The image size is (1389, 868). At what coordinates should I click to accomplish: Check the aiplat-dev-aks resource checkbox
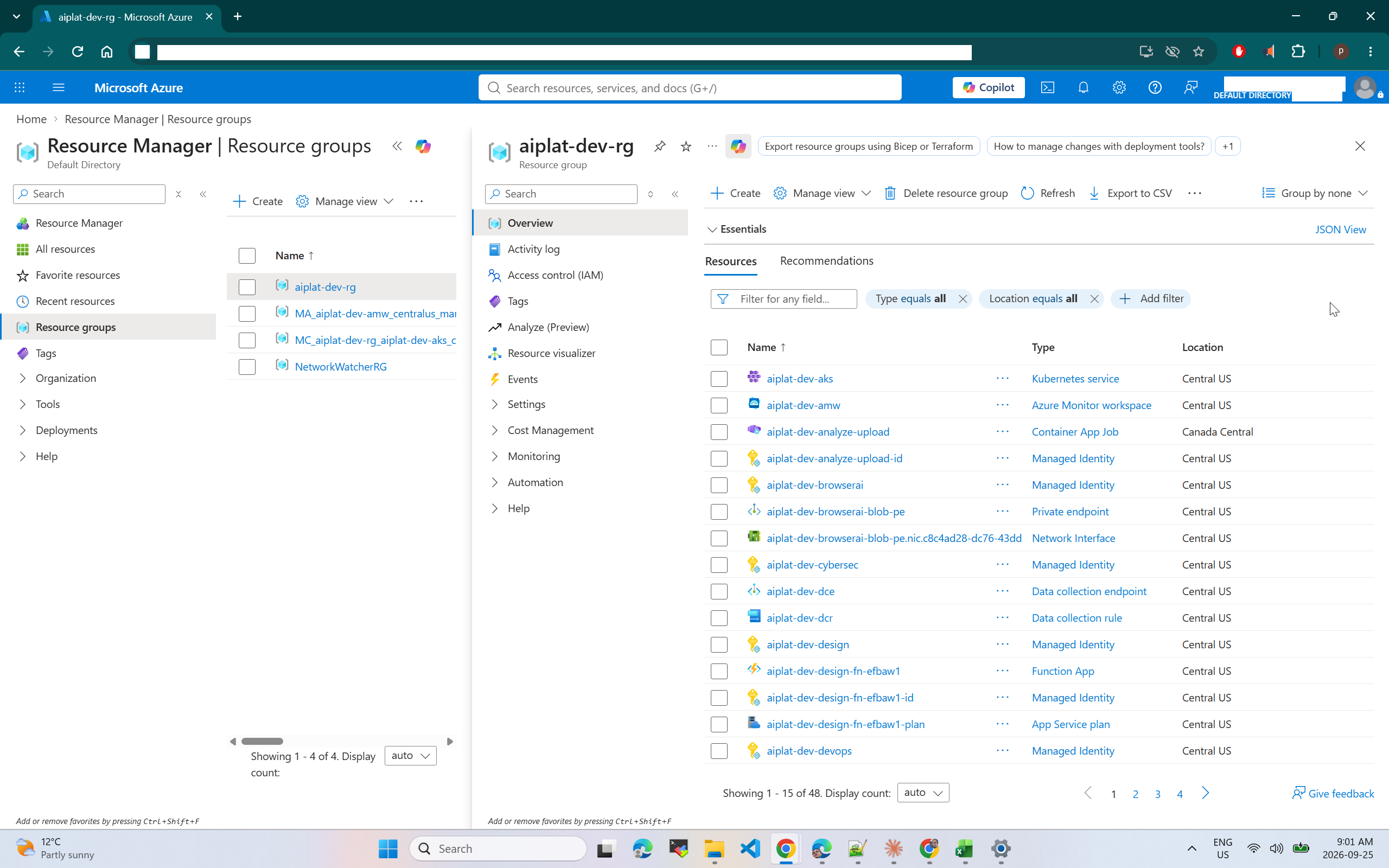(x=718, y=379)
